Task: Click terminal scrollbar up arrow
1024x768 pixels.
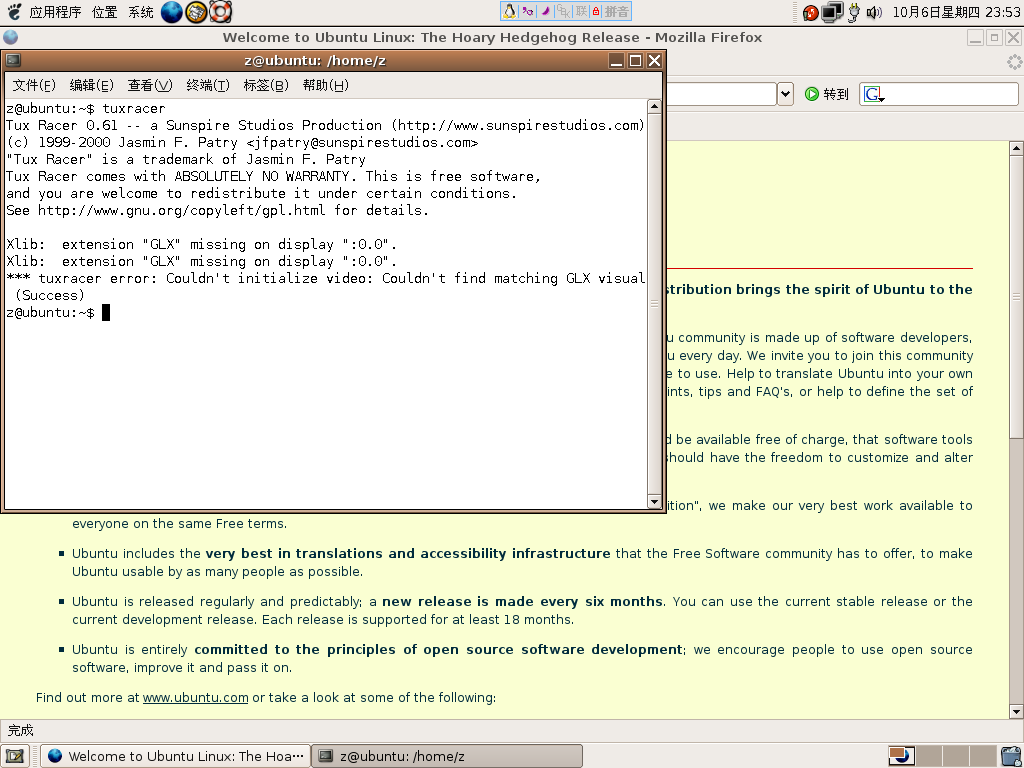Action: [x=654, y=106]
